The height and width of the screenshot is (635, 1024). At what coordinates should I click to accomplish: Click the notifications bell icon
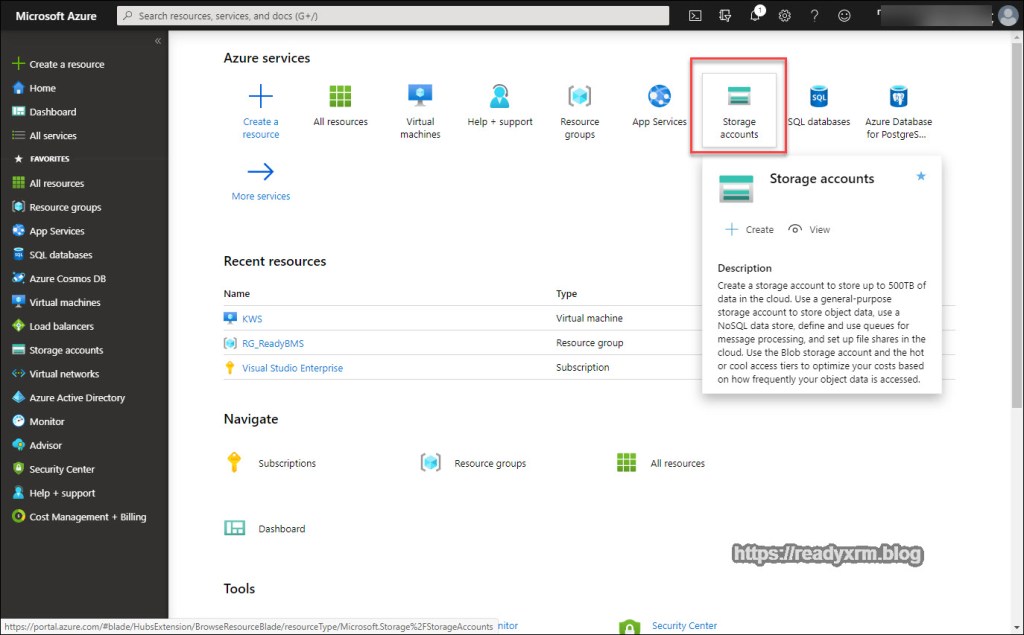tap(756, 15)
